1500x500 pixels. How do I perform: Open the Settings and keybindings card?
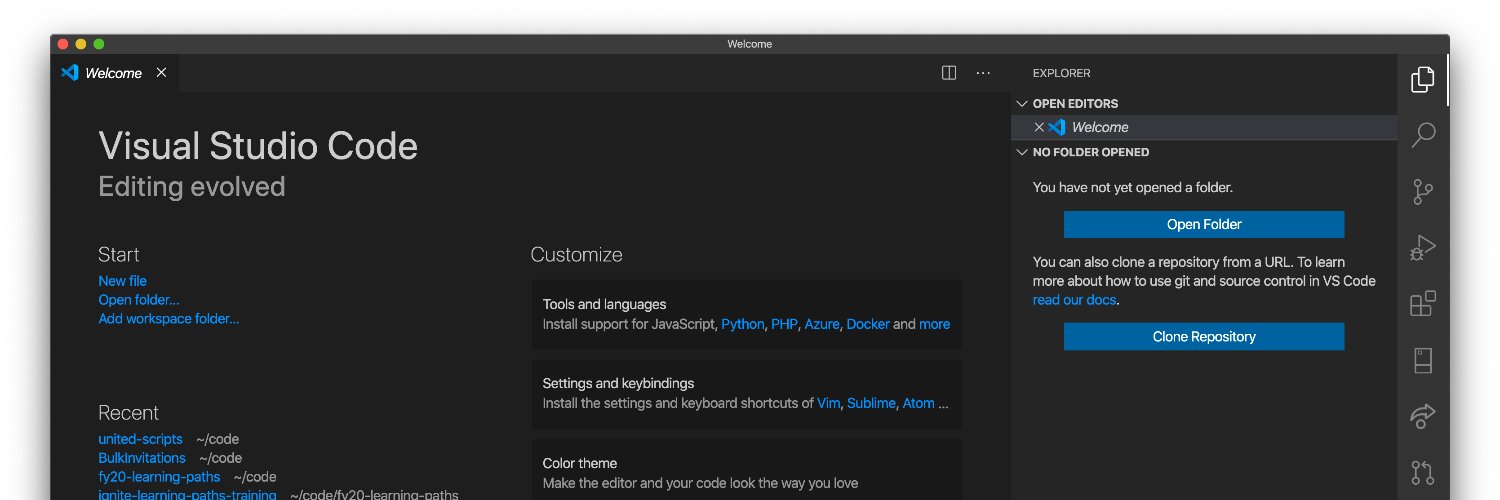(x=747, y=394)
